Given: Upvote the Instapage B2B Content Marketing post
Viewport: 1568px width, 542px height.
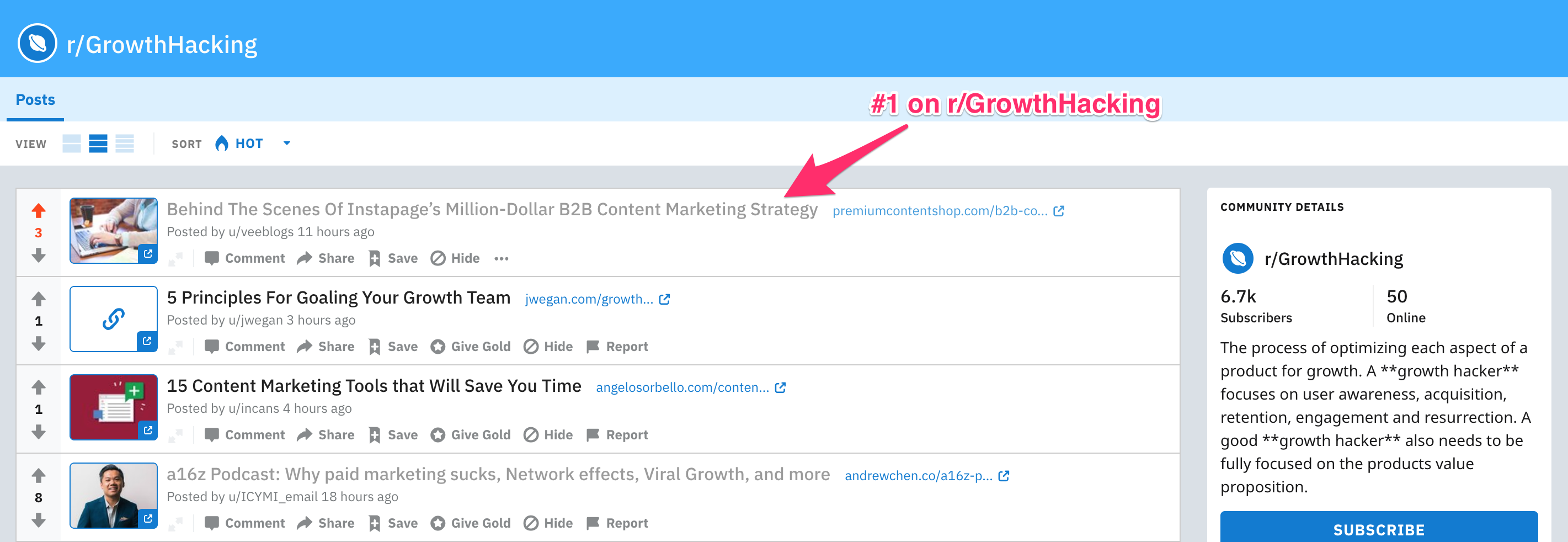Looking at the screenshot, I should tap(39, 211).
